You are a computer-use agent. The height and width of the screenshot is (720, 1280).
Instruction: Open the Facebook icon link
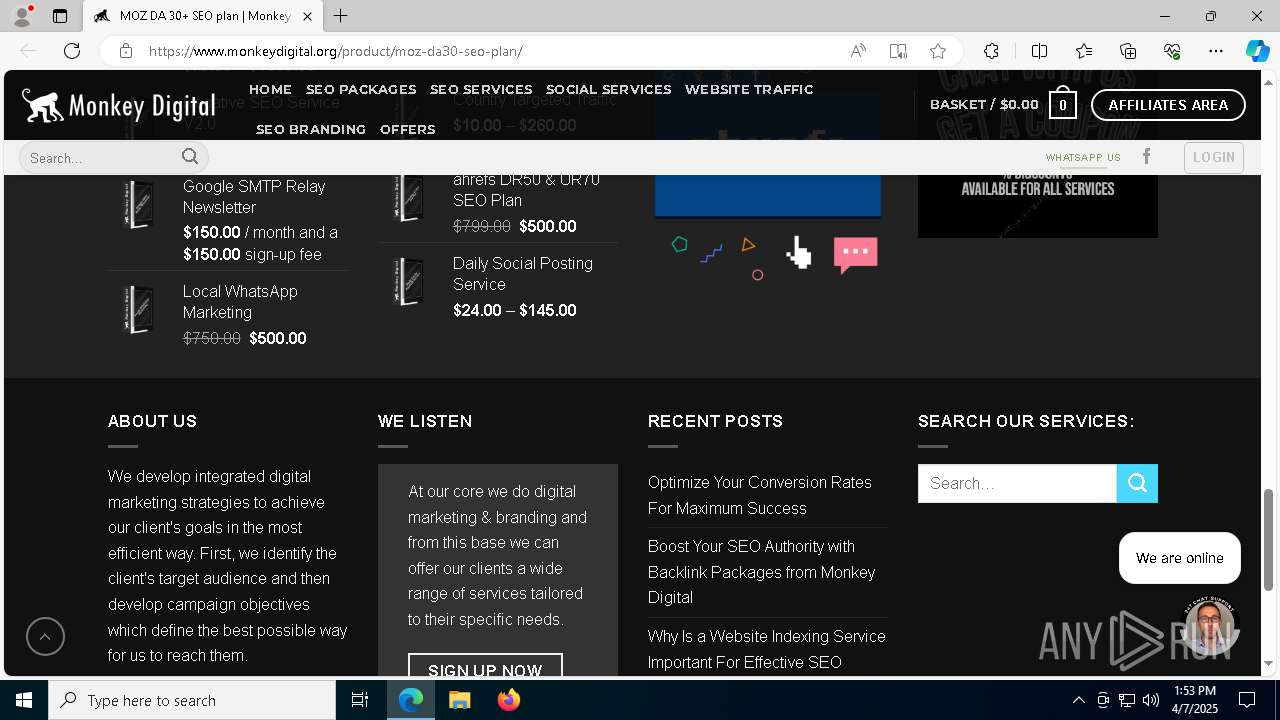(1147, 156)
